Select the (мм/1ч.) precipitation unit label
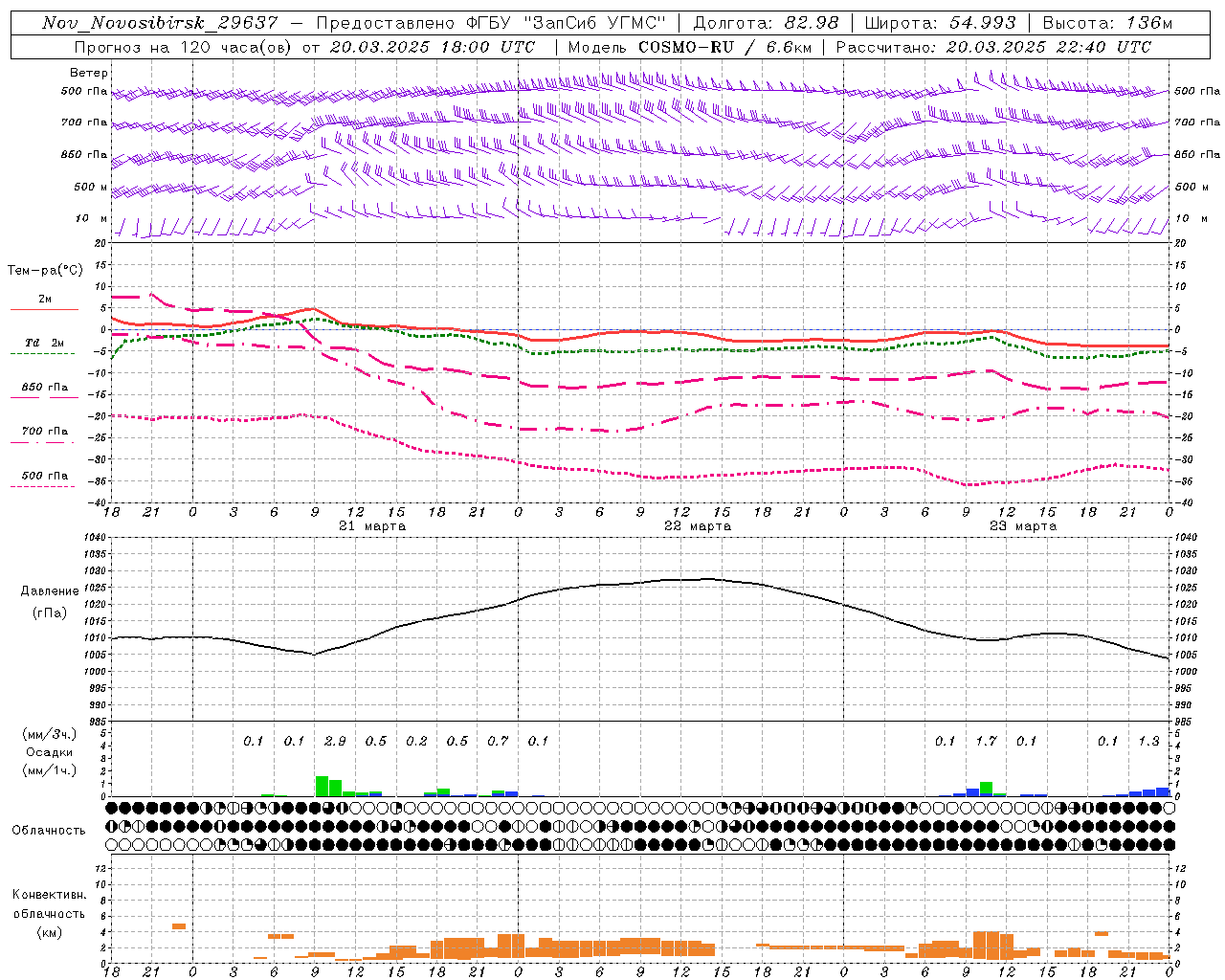Screen dimensions: 1225x980 tap(50, 770)
